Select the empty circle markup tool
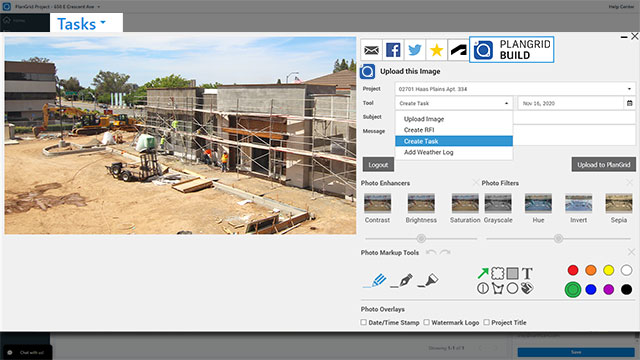Screen dimensions: 640x360 pyautogui.click(x=512, y=288)
